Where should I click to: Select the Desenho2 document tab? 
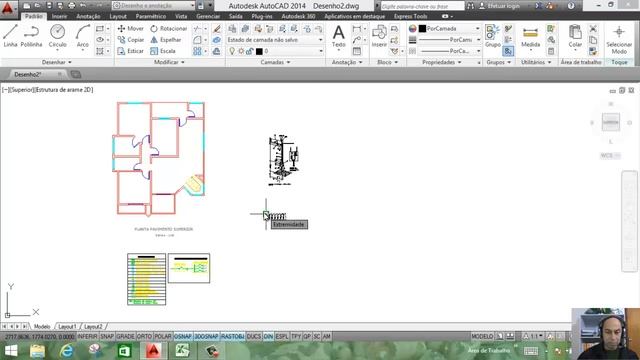coord(28,74)
